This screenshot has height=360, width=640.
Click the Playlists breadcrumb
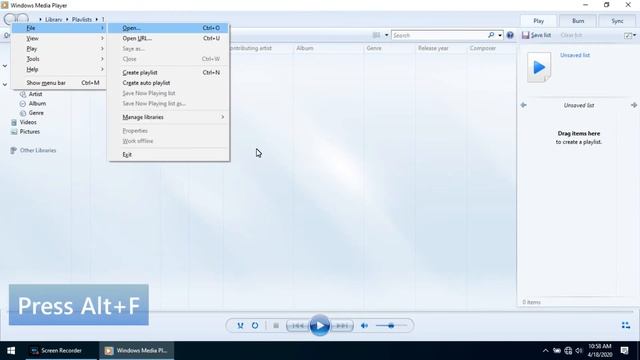(82, 20)
